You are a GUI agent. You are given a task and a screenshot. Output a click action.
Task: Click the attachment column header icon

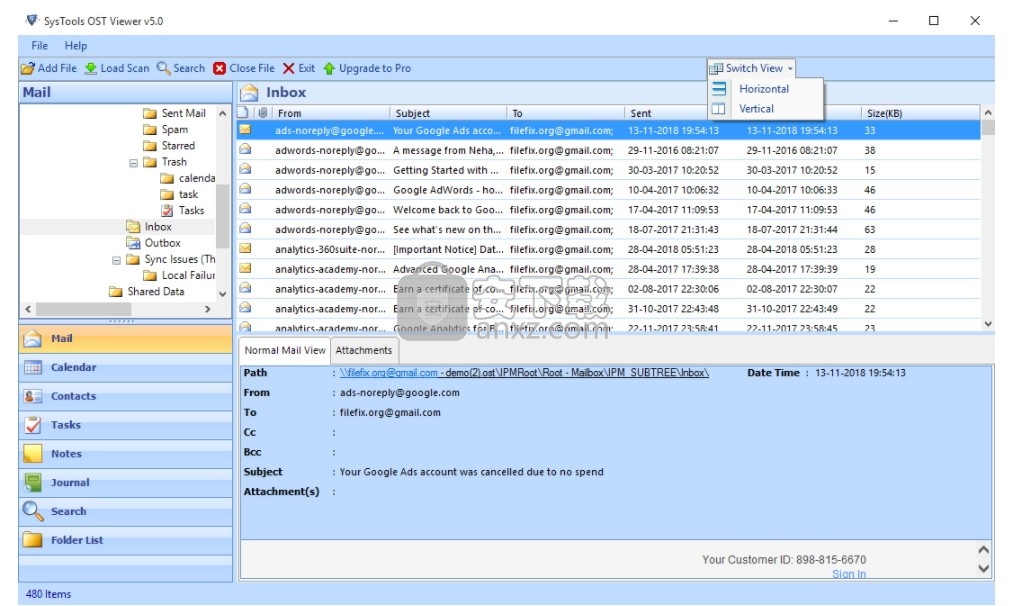263,113
